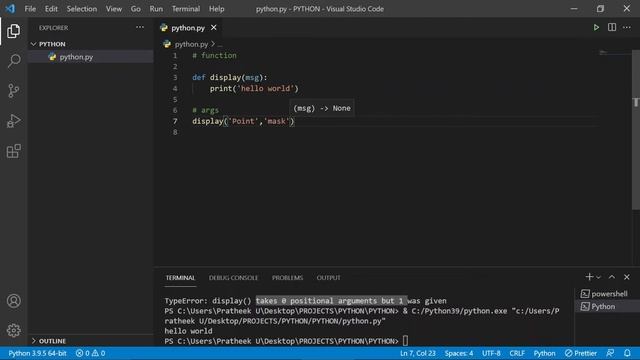640x360 pixels.
Task: Open the Search view icon
Action: (13, 61)
